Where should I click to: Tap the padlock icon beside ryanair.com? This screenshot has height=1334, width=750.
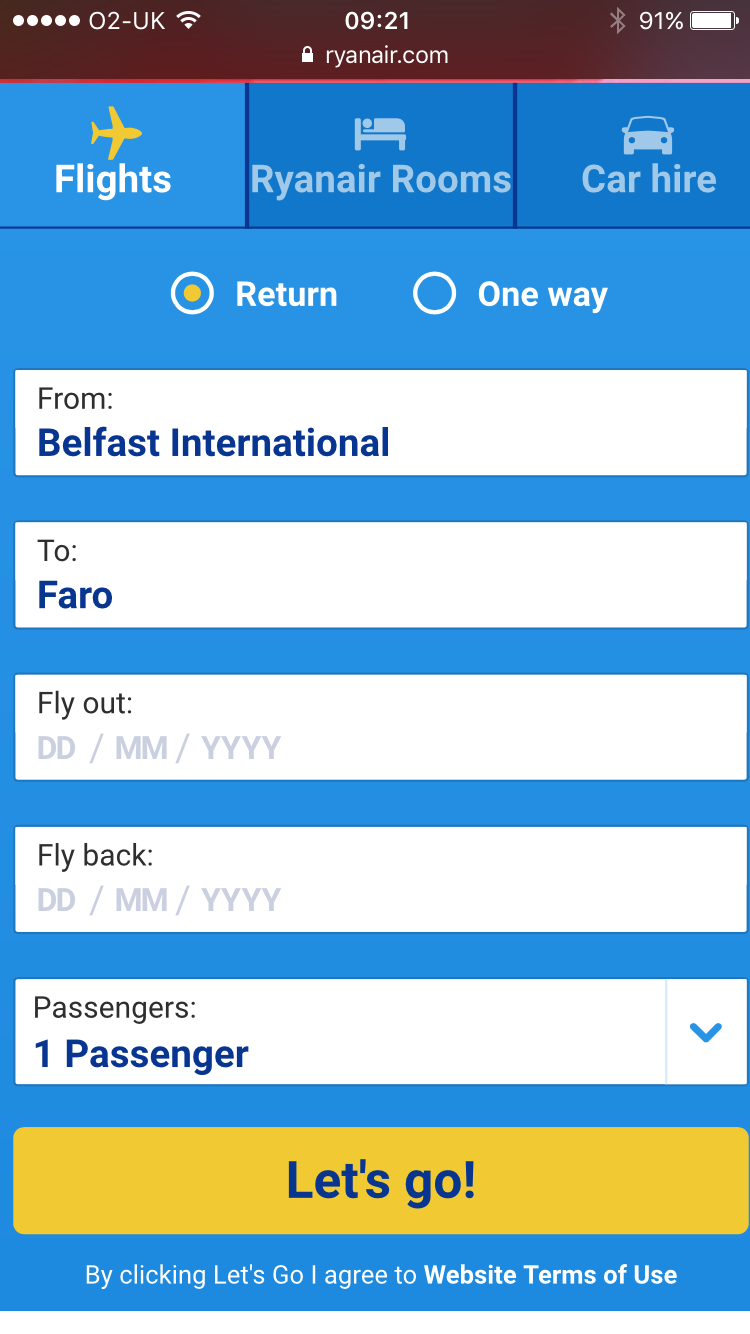pos(308,56)
